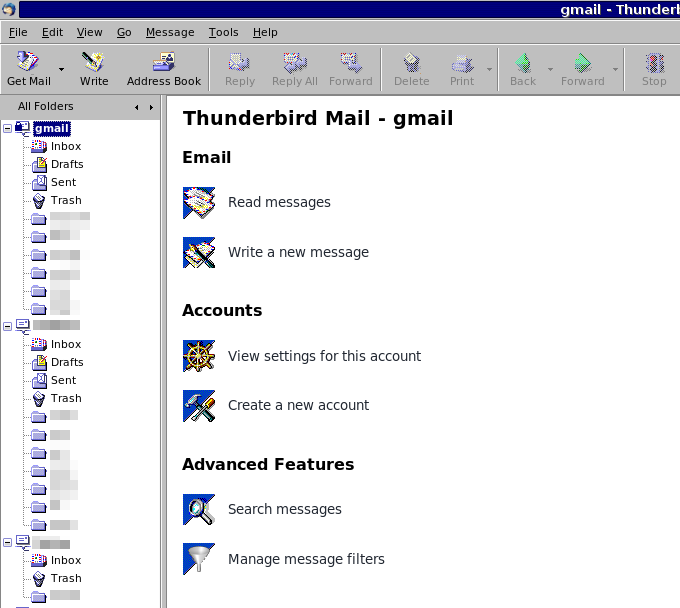Click the Stop toolbar icon

(x=654, y=62)
